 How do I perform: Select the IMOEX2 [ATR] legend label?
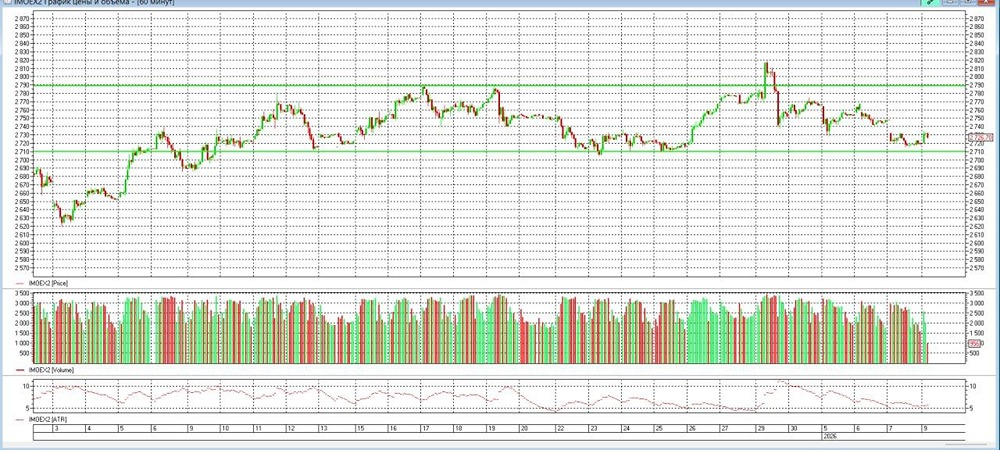click(48, 419)
